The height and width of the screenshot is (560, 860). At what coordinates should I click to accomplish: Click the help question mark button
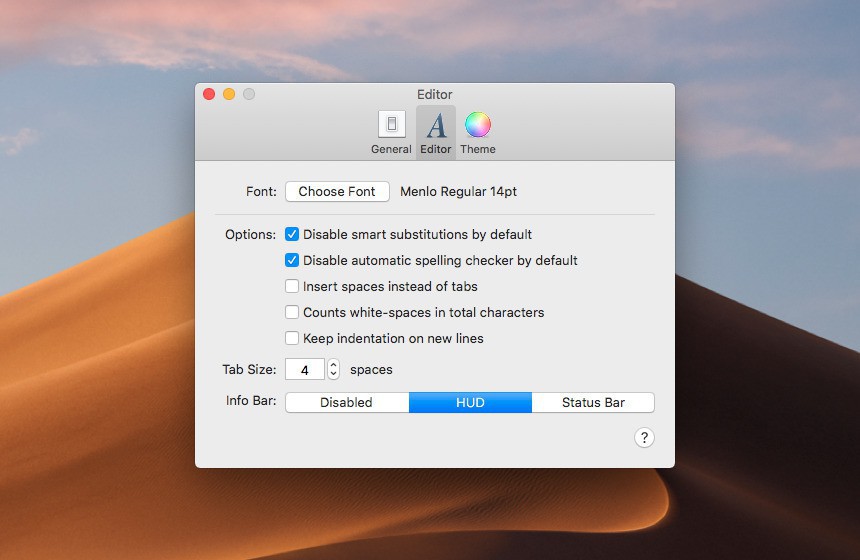[x=644, y=437]
